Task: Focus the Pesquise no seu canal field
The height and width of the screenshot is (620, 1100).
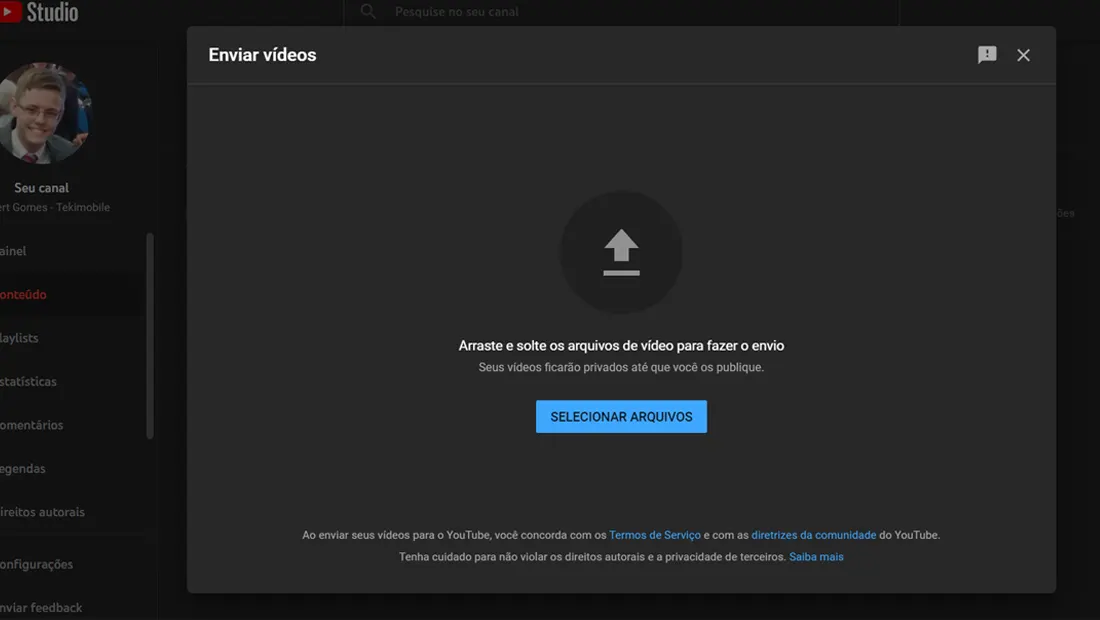Action: tap(621, 11)
